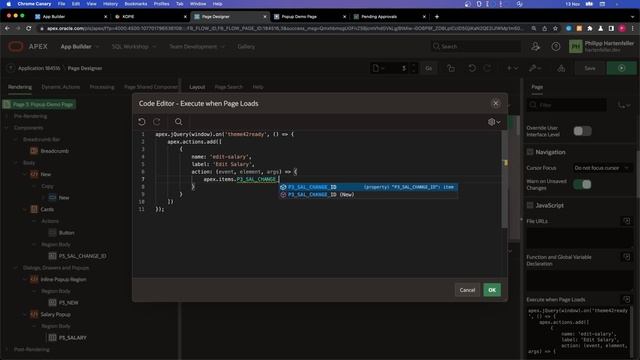The width and height of the screenshot is (640, 360).
Task: Run the page with the green play button
Action: click(621, 68)
